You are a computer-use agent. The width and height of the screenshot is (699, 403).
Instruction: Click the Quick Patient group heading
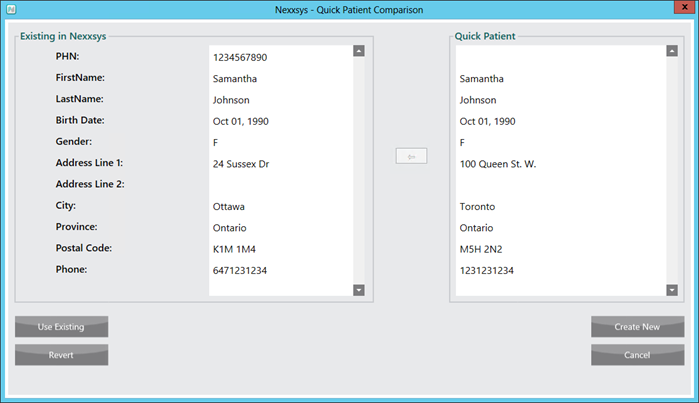click(485, 36)
